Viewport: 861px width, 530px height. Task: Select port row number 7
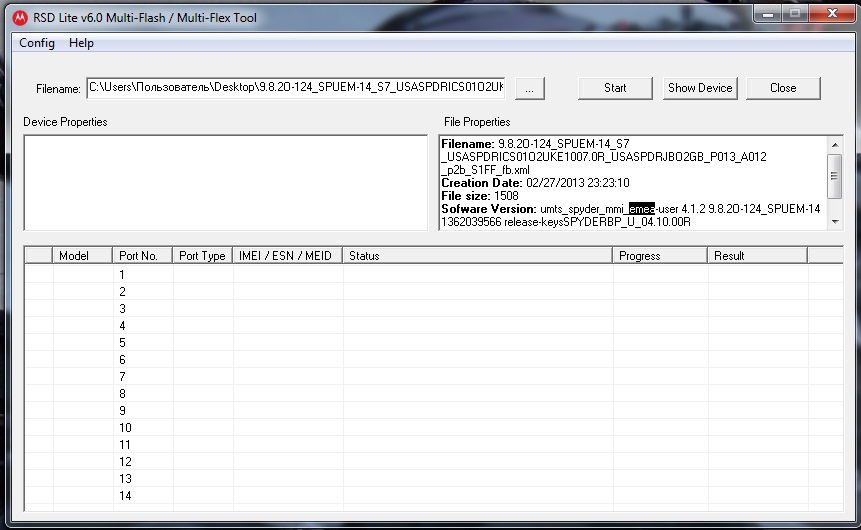click(434, 376)
